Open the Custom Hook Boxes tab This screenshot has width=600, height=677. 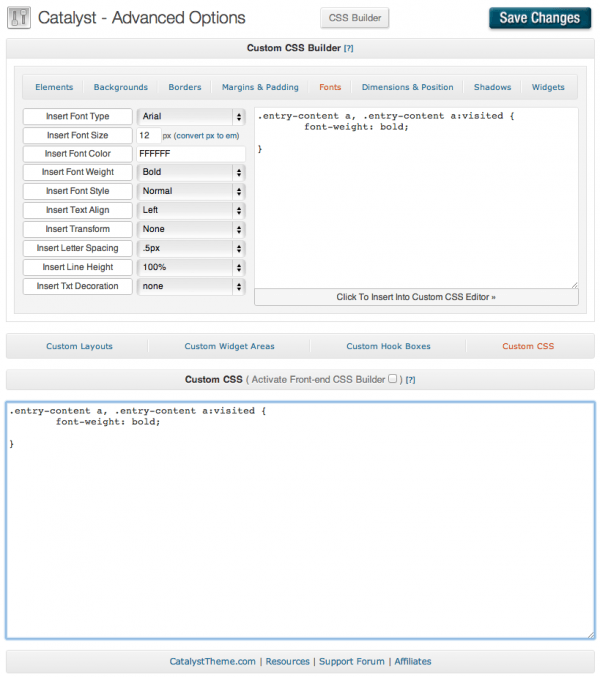click(388, 346)
